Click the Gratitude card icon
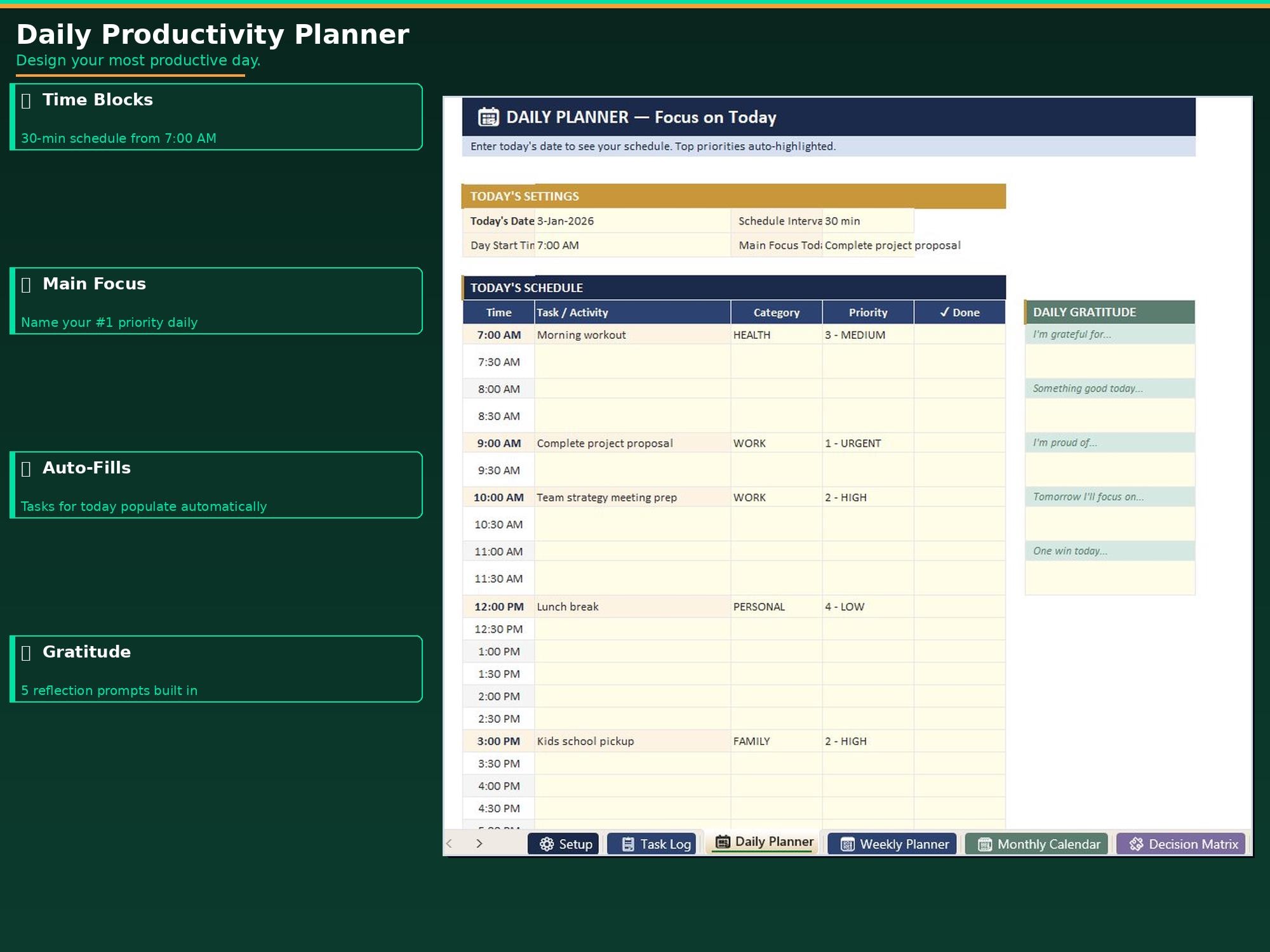 [26, 652]
